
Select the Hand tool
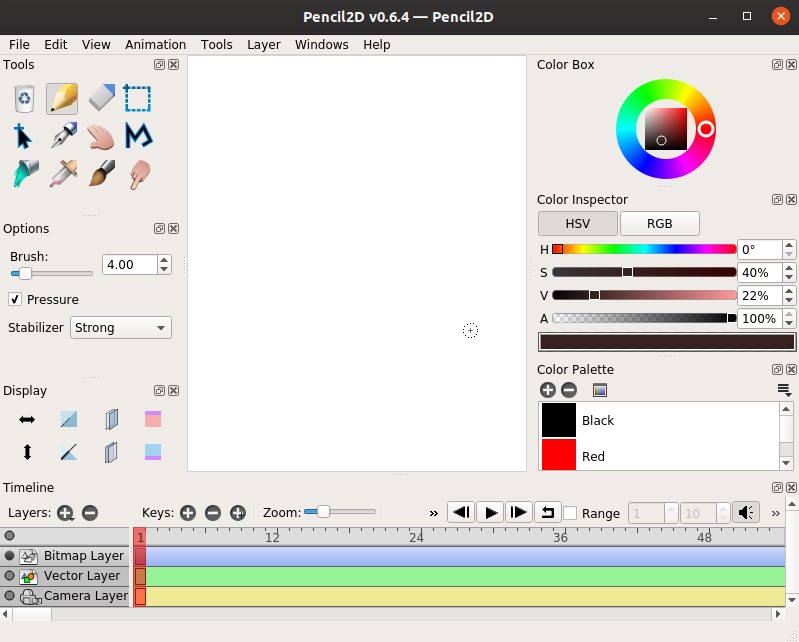tap(101, 136)
